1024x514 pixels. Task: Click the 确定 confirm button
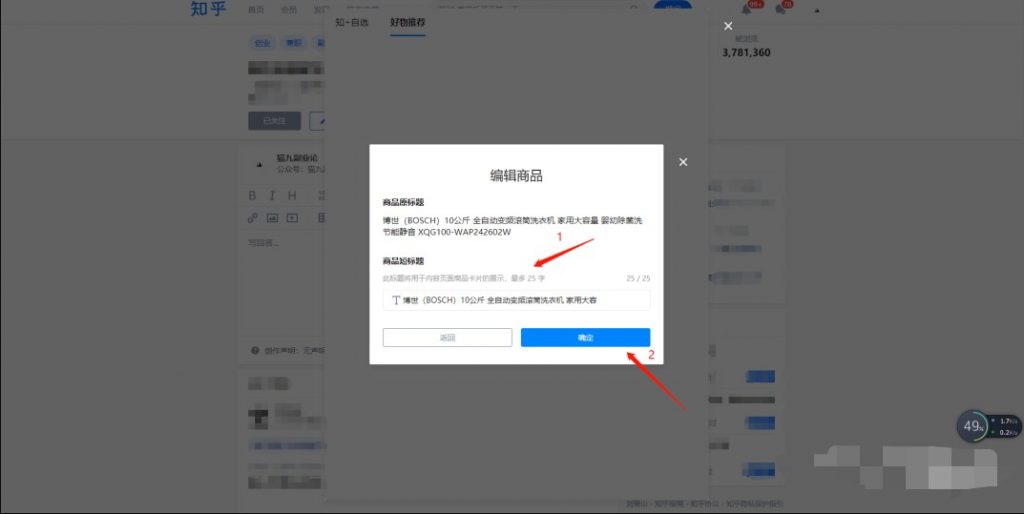[585, 337]
